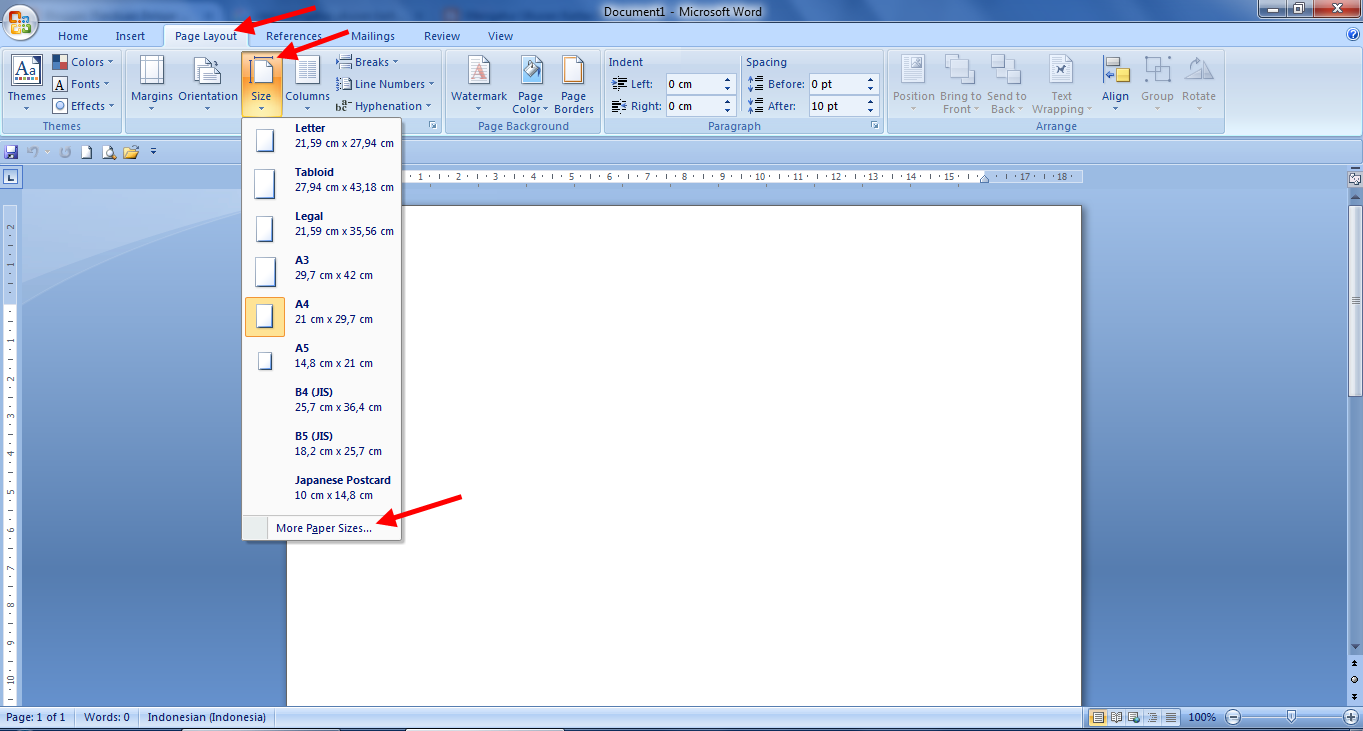This screenshot has width=1363, height=731.
Task: Click the tab selector box at ruler corner
Action: tap(11, 177)
